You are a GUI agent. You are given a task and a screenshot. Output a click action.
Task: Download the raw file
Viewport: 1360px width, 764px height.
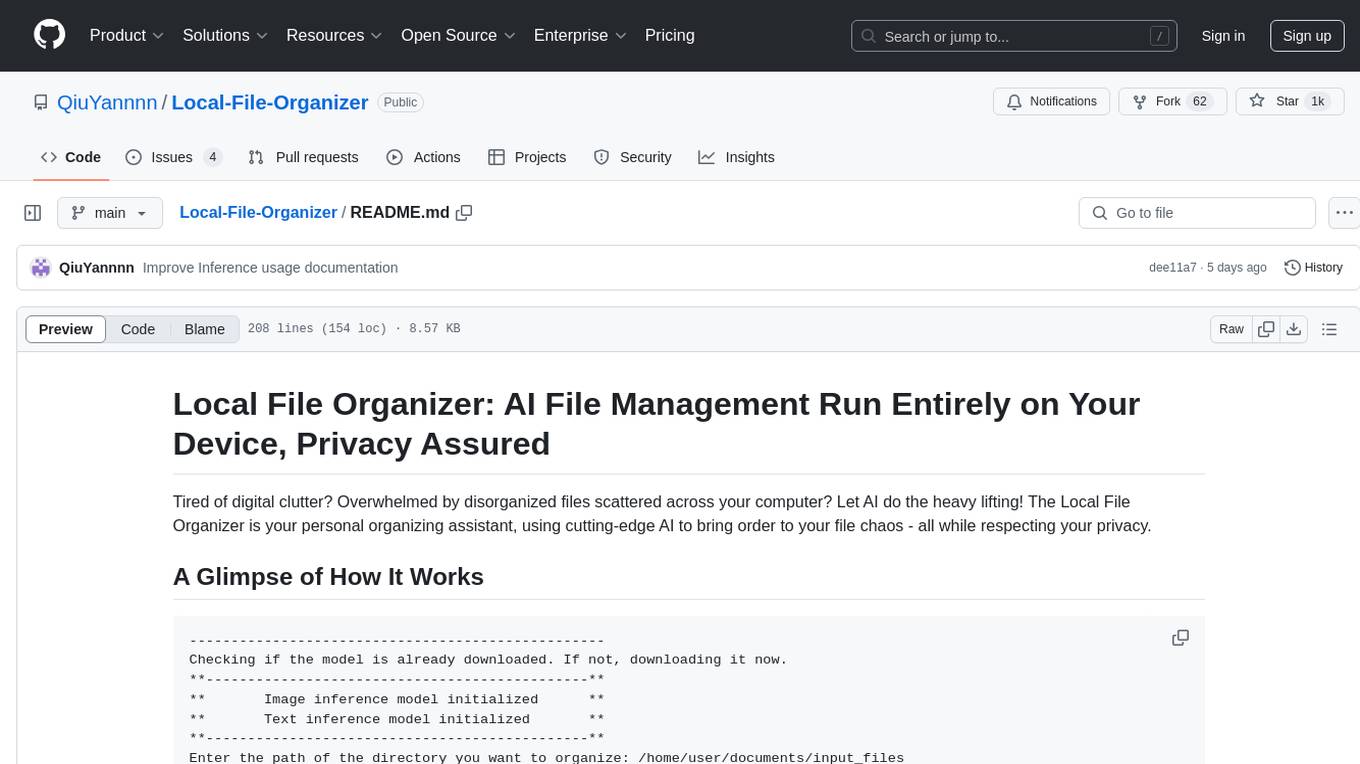click(x=1293, y=329)
